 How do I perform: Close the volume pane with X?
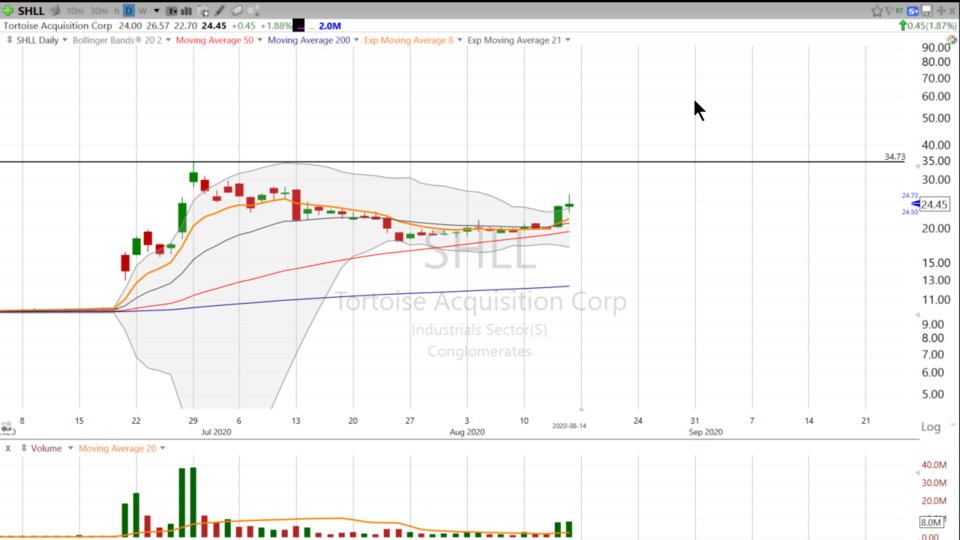click(8, 448)
